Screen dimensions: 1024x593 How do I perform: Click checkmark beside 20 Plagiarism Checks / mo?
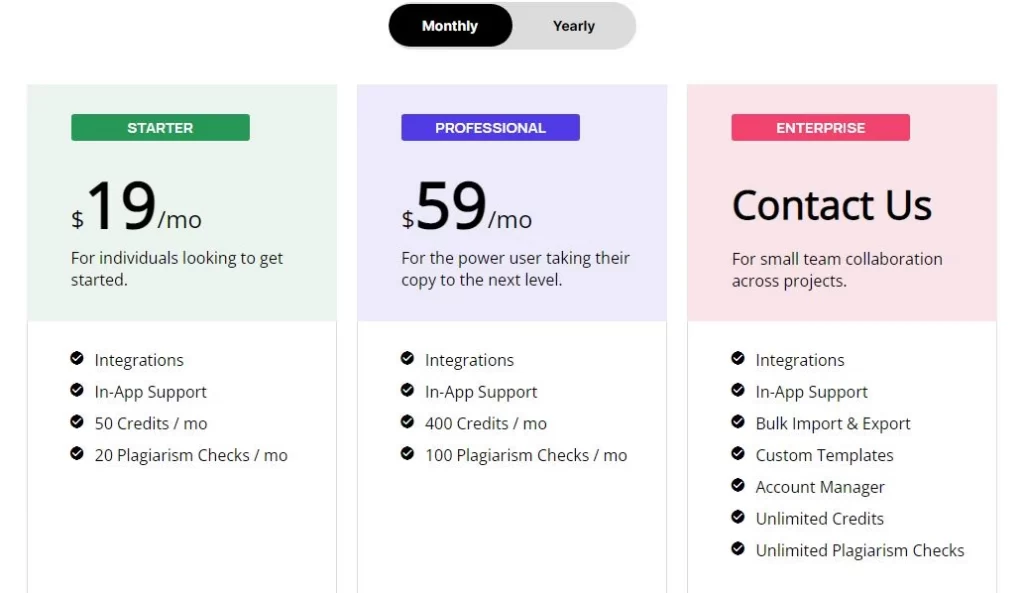point(77,454)
